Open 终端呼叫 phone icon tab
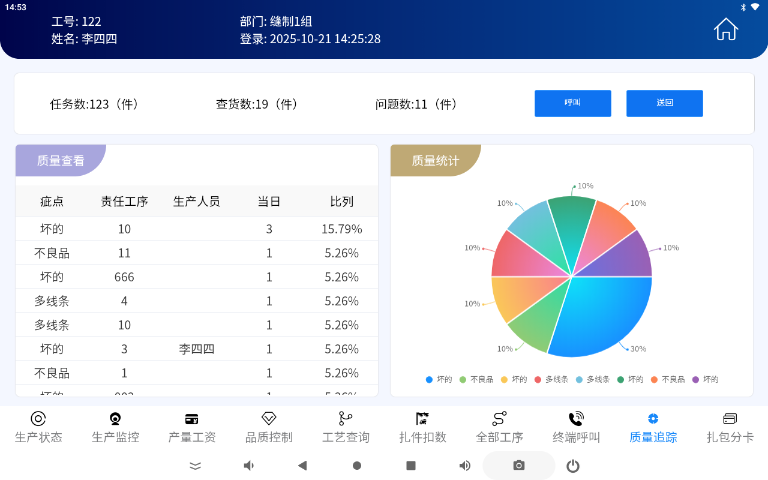This screenshot has height=480, width=768. click(x=576, y=427)
